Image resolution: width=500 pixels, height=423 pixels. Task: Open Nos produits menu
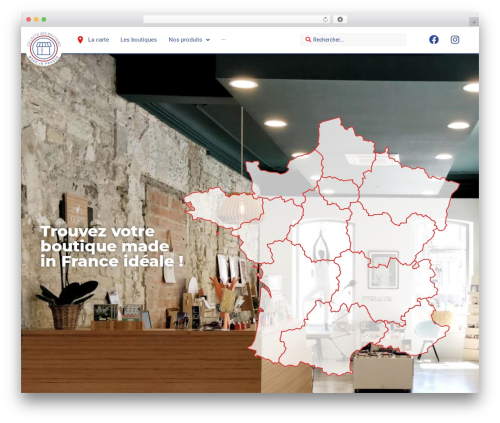click(185, 40)
